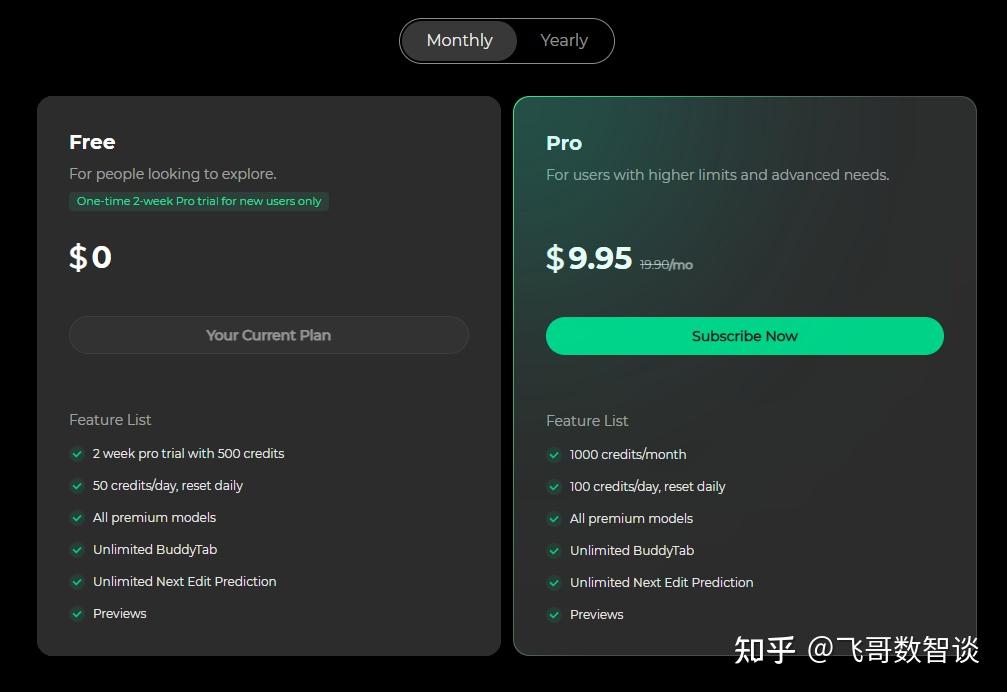
Task: Click the checkmark beside 'Unlimited Next Edit Prediction' in Pro plan
Action: (x=554, y=583)
